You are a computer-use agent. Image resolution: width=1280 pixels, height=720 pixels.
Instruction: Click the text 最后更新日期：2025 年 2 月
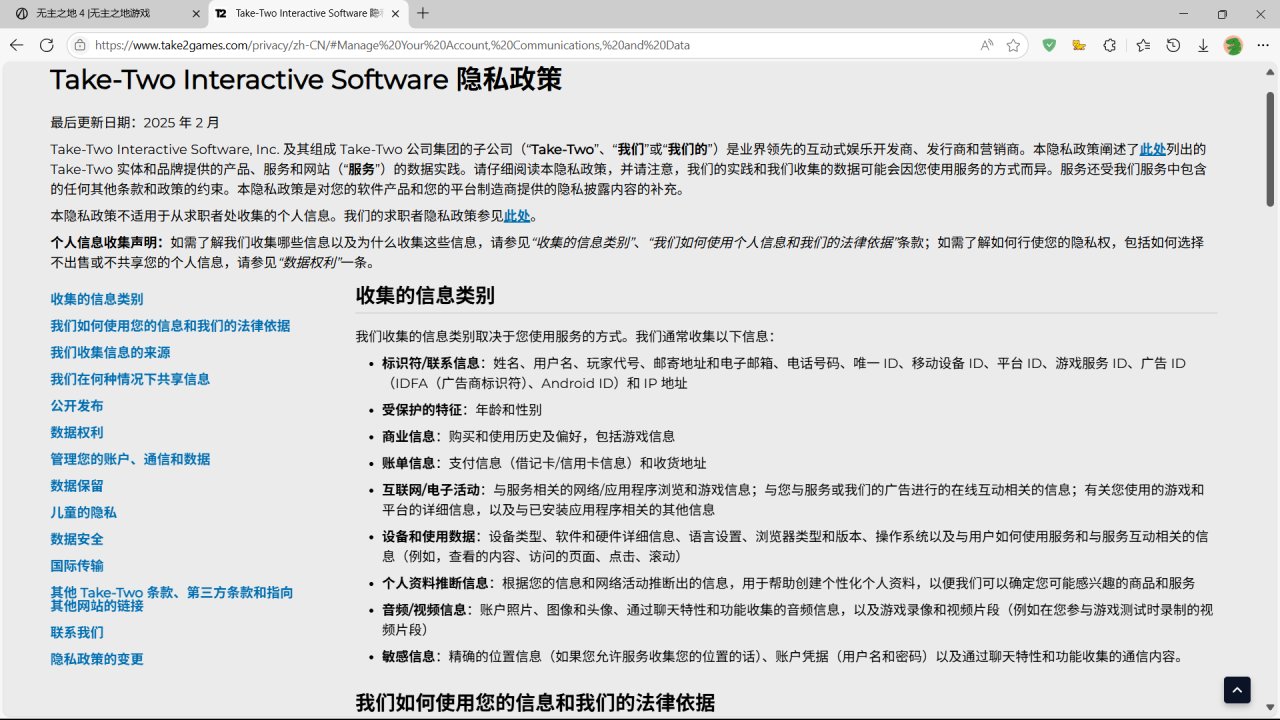pos(135,123)
